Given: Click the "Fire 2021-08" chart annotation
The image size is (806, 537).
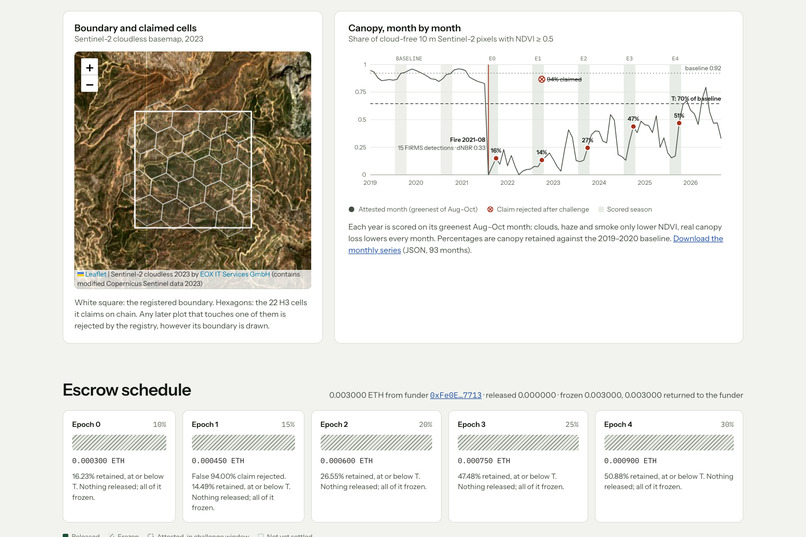Looking at the screenshot, I should (467, 140).
